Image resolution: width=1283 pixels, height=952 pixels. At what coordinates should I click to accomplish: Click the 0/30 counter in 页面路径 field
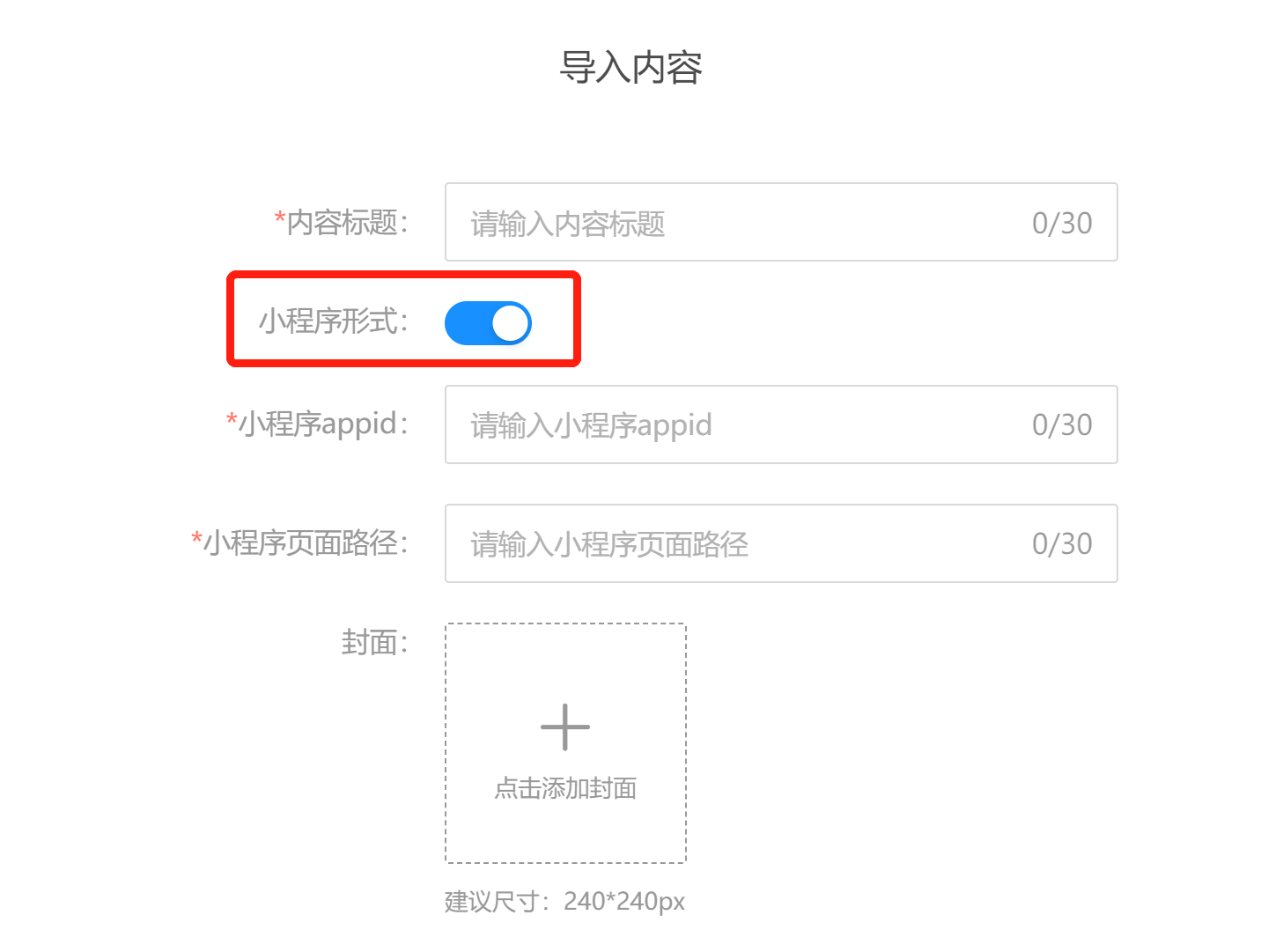1062,543
